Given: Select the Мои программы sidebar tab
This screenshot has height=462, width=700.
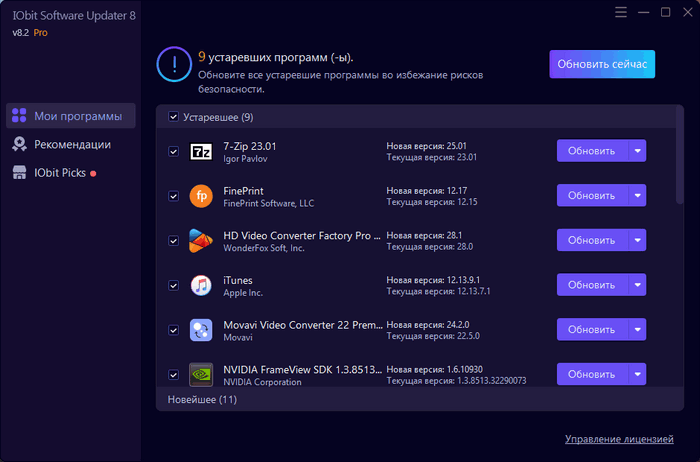Looking at the screenshot, I should pyautogui.click(x=71, y=116).
